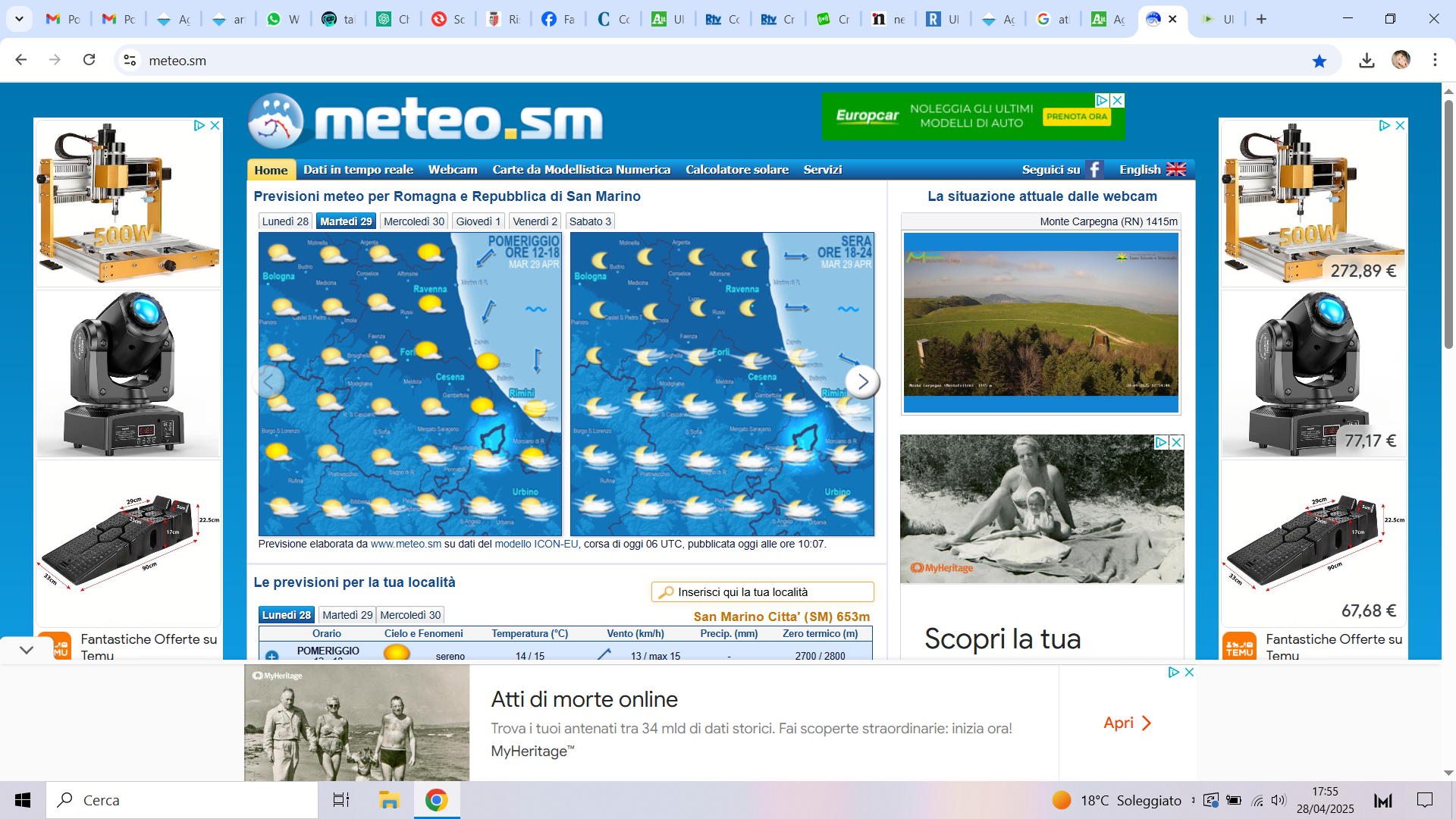Switch to the WhatsApp tab
1456x819 pixels.
[283, 19]
